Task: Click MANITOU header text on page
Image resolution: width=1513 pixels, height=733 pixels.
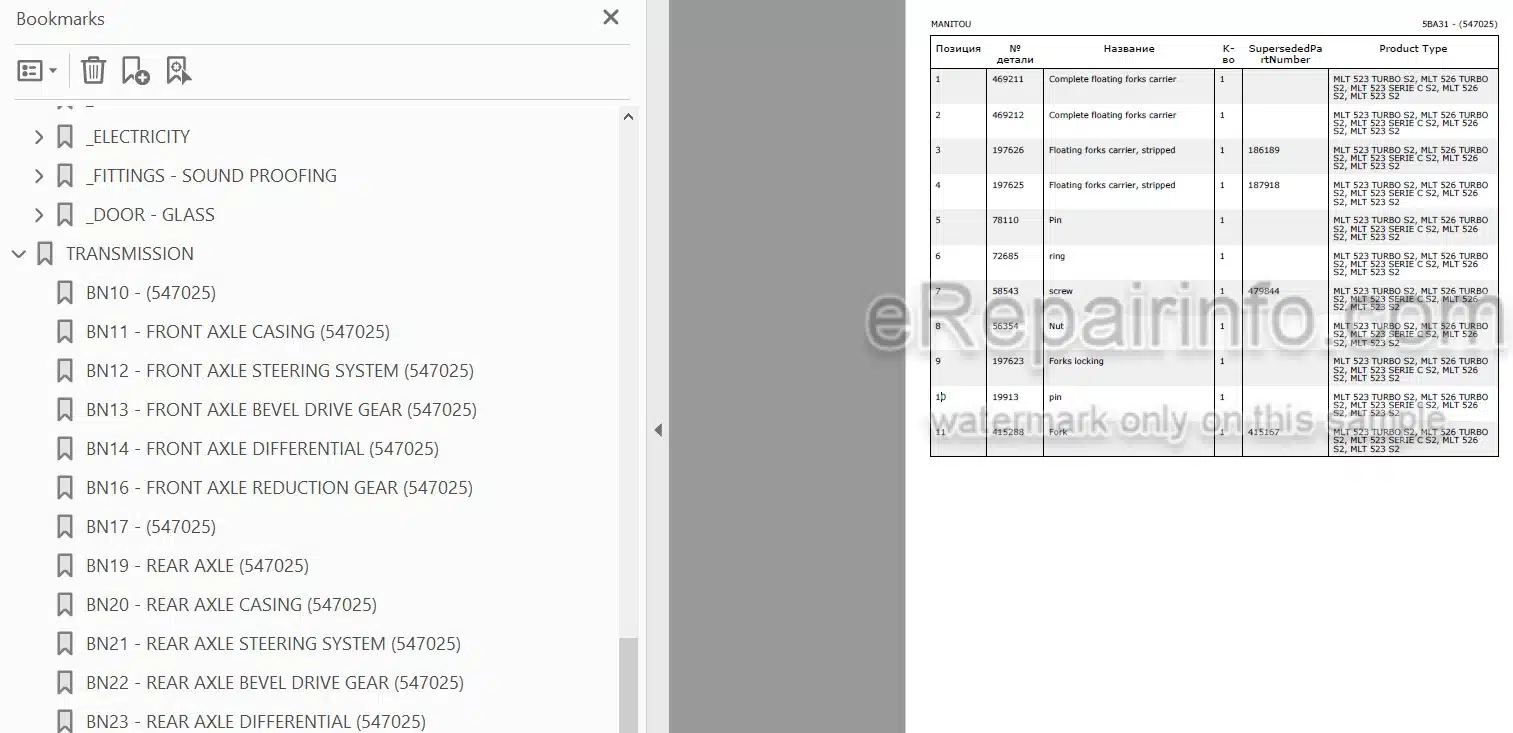Action: 950,24
